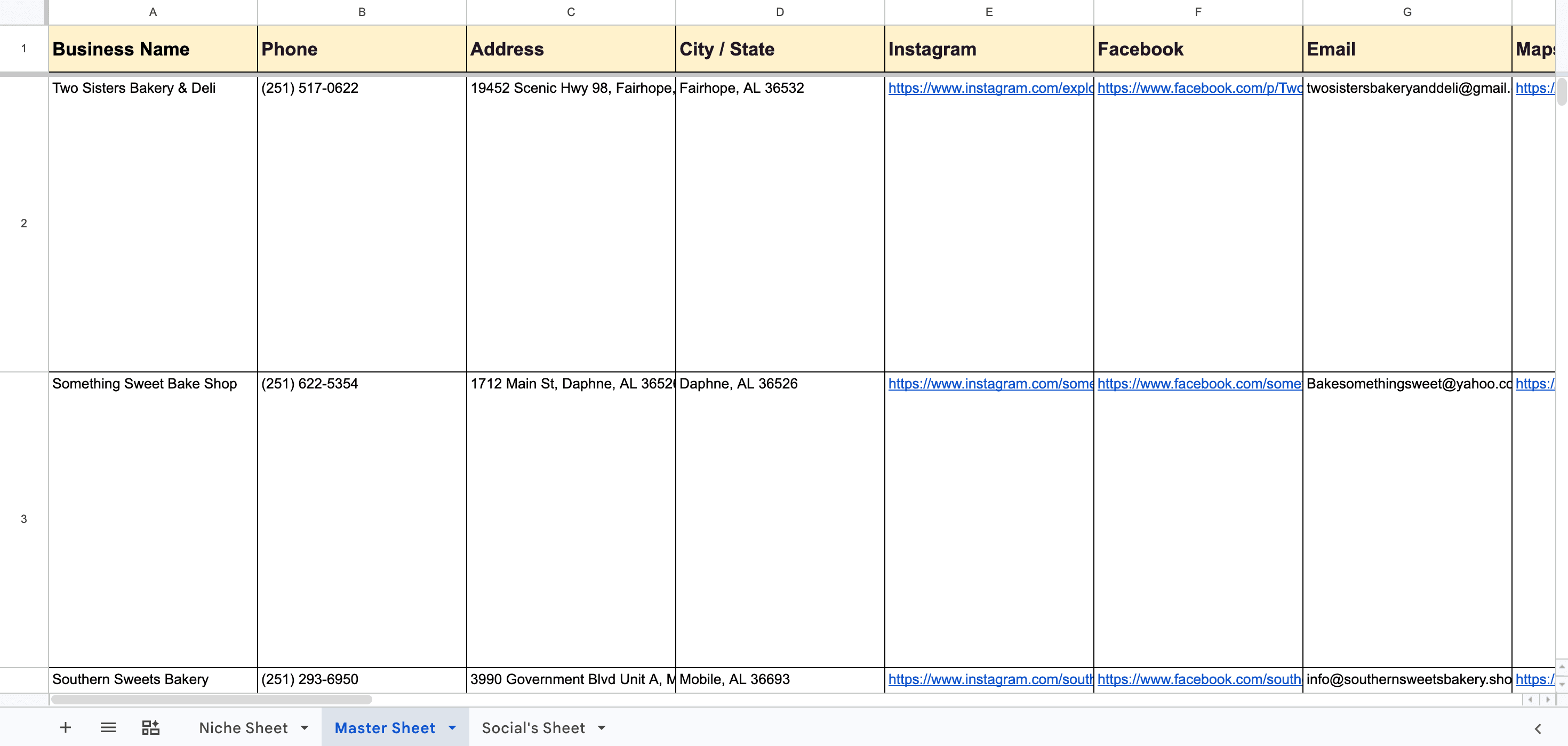The image size is (1568, 746).
Task: Click horizontal scroll left arrow
Action: (x=1530, y=699)
